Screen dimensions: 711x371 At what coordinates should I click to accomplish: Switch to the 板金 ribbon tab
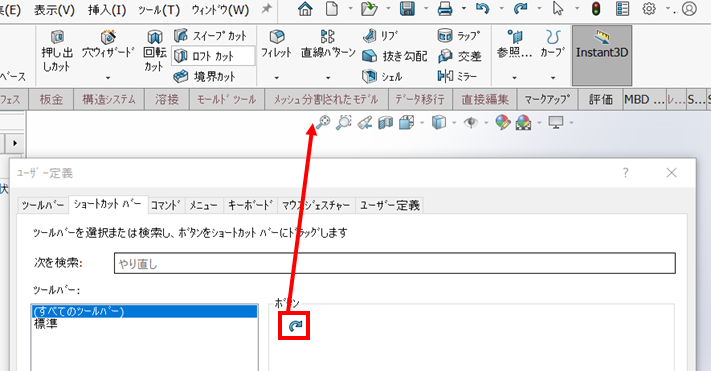tap(51, 99)
